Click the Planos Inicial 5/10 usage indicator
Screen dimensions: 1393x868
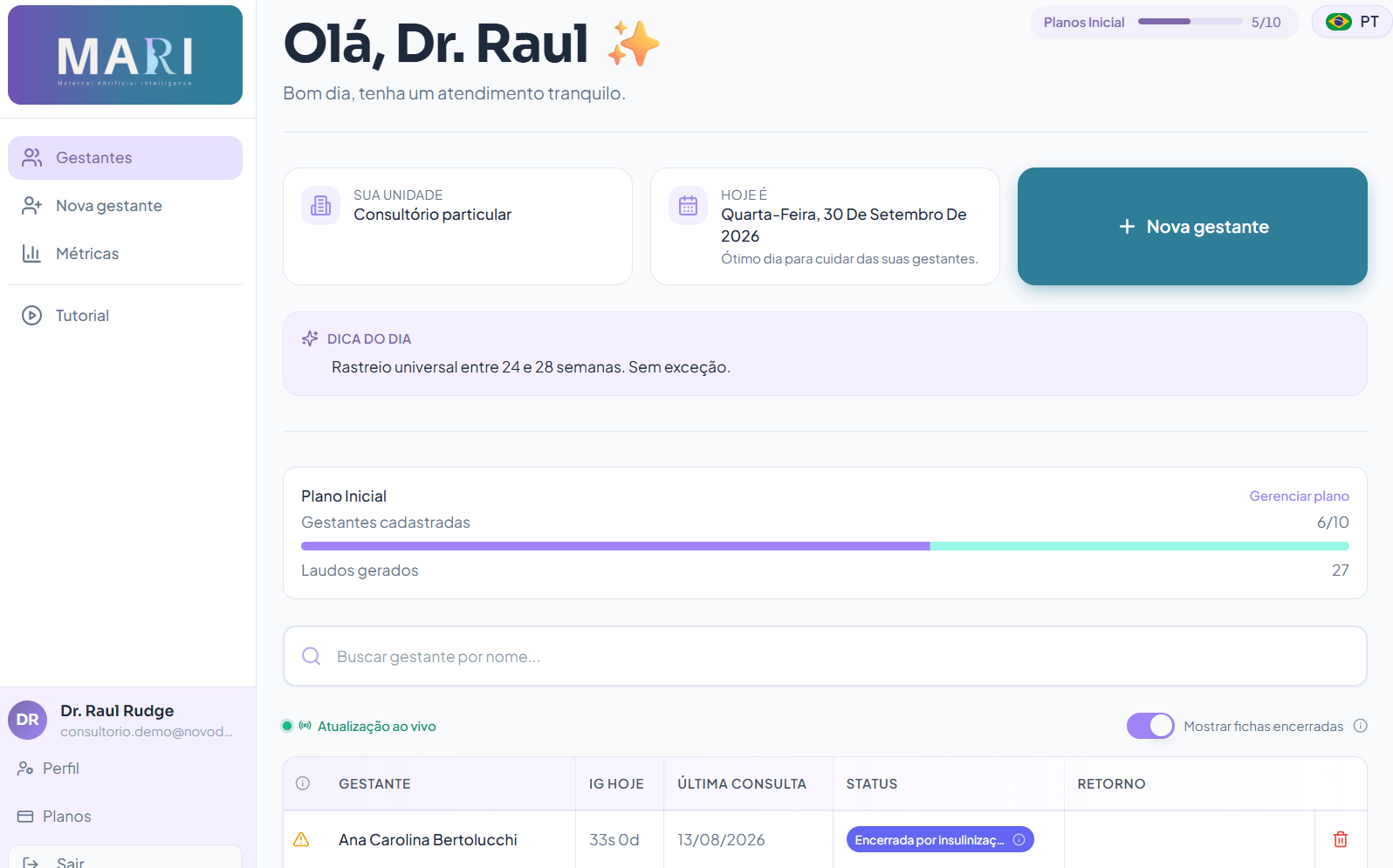tap(1164, 23)
